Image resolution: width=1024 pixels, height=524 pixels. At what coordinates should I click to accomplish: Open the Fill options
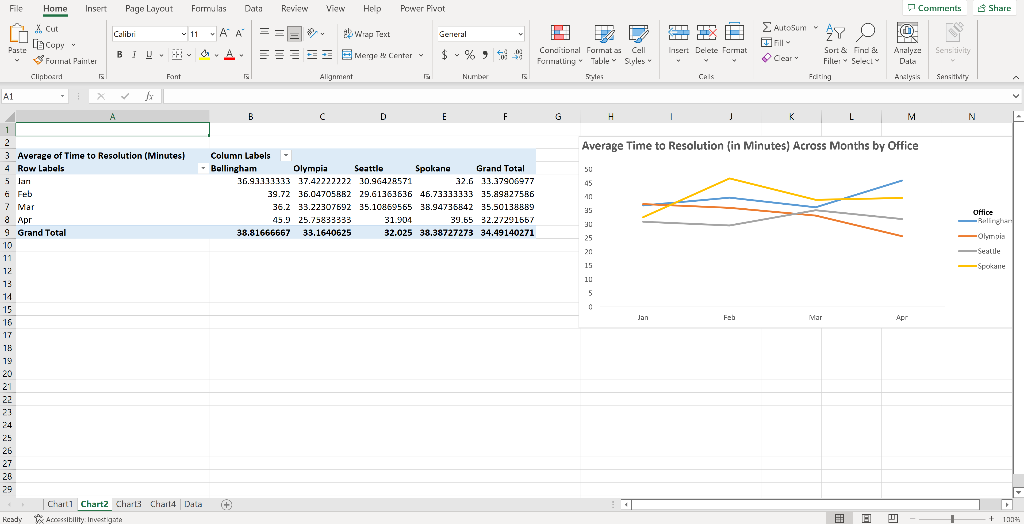click(x=775, y=42)
